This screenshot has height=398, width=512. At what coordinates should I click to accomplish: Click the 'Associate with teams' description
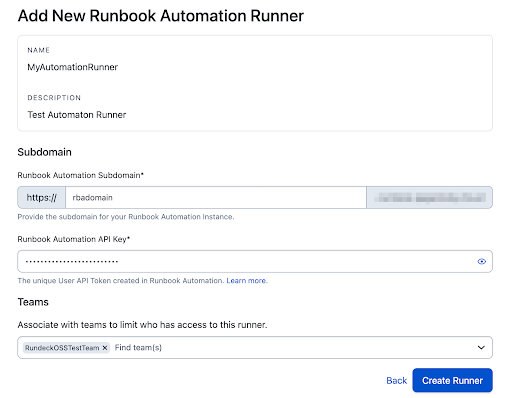click(142, 325)
